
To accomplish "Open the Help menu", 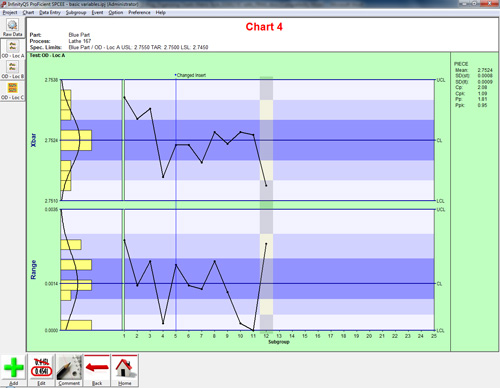I will [x=161, y=12].
